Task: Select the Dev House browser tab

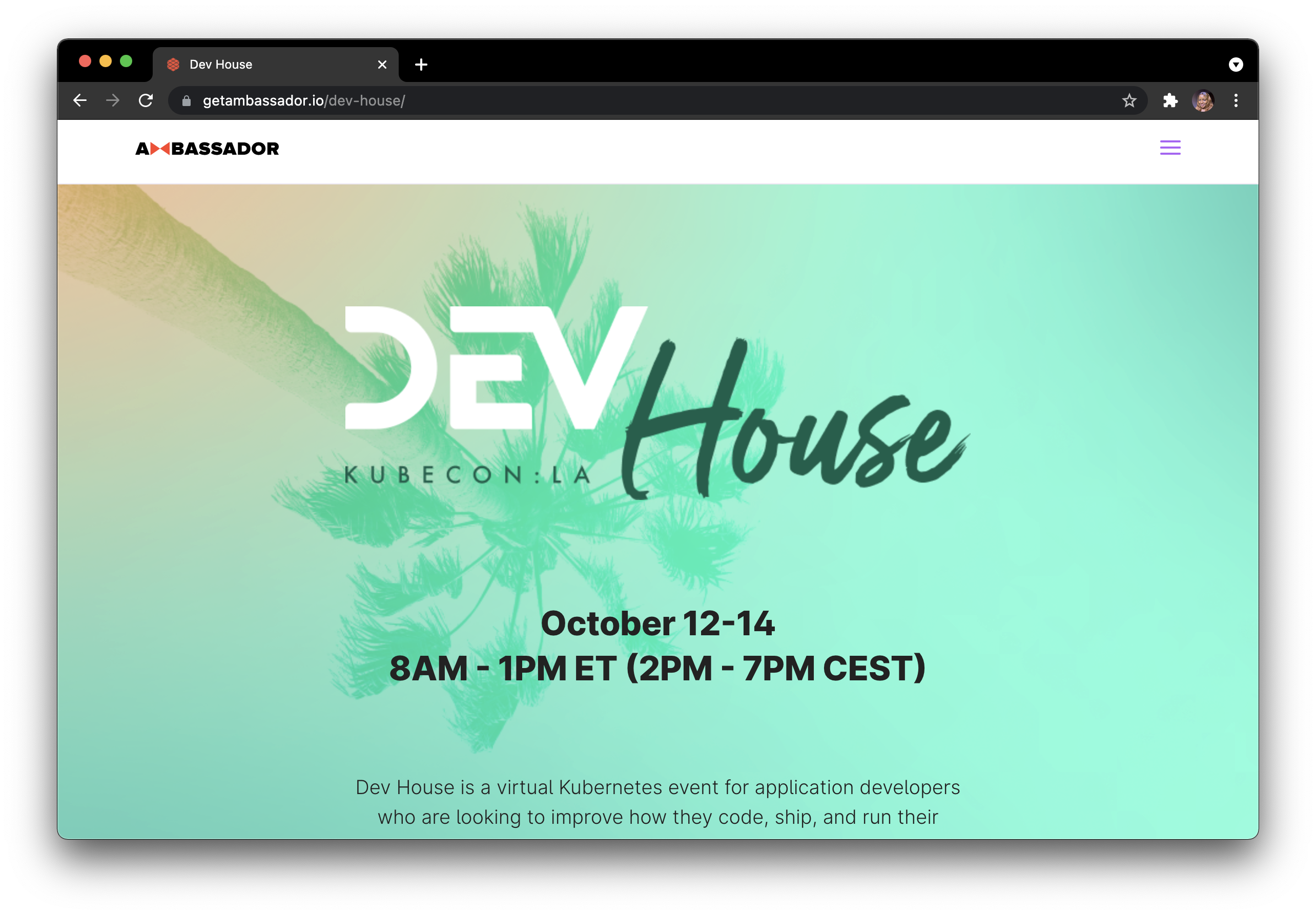Action: [276, 64]
